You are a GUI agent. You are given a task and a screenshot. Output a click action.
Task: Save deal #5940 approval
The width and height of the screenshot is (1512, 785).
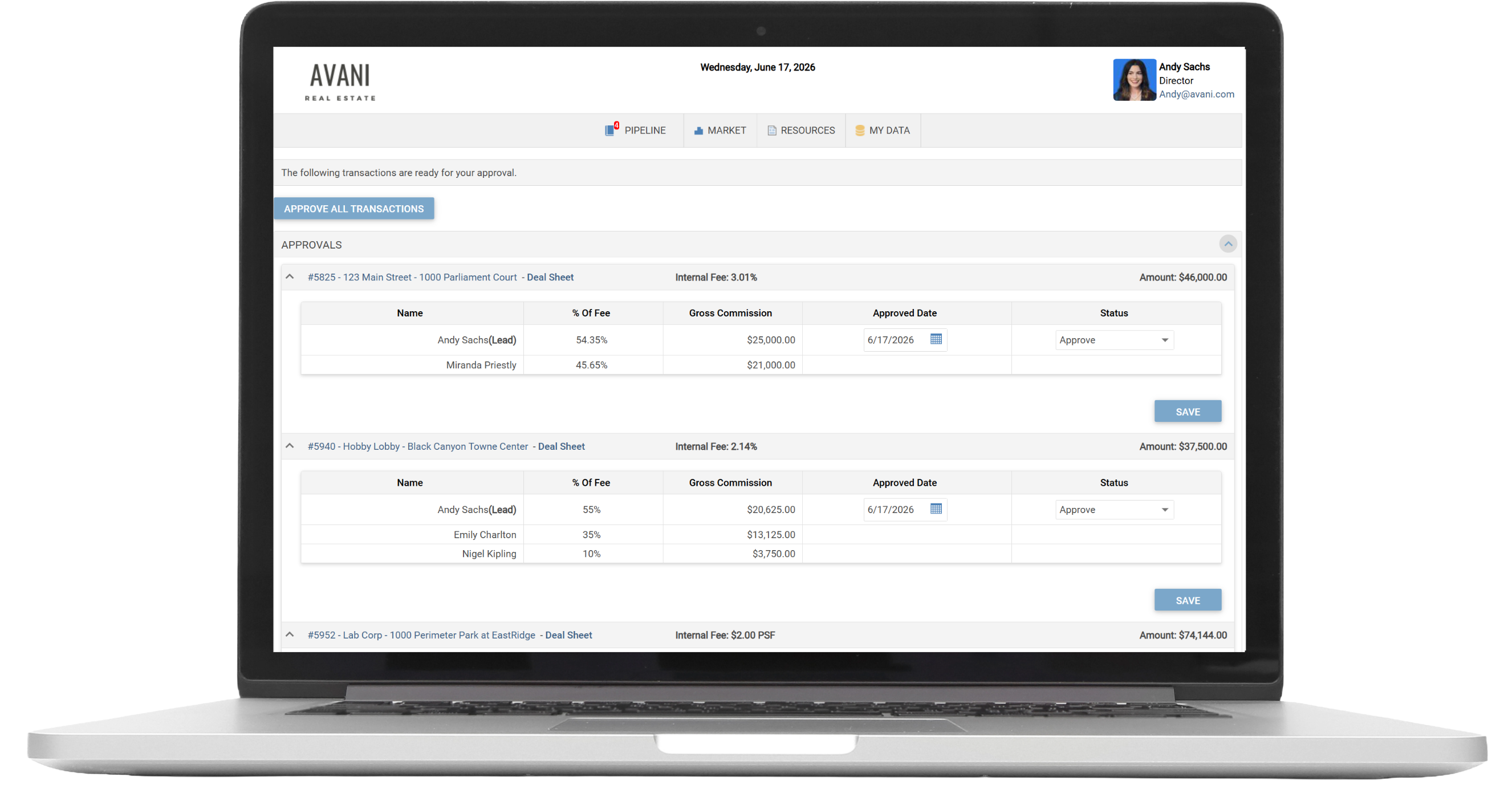tap(1187, 600)
